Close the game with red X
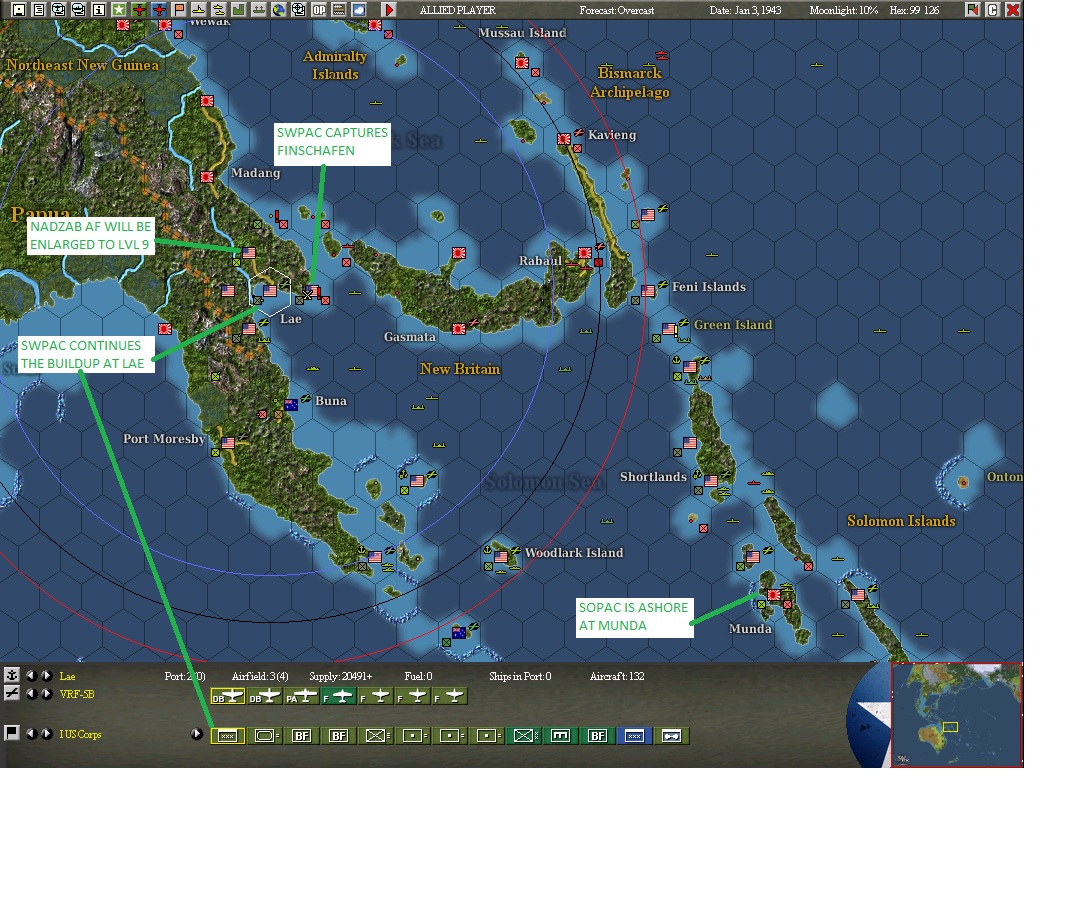 pos(1013,10)
